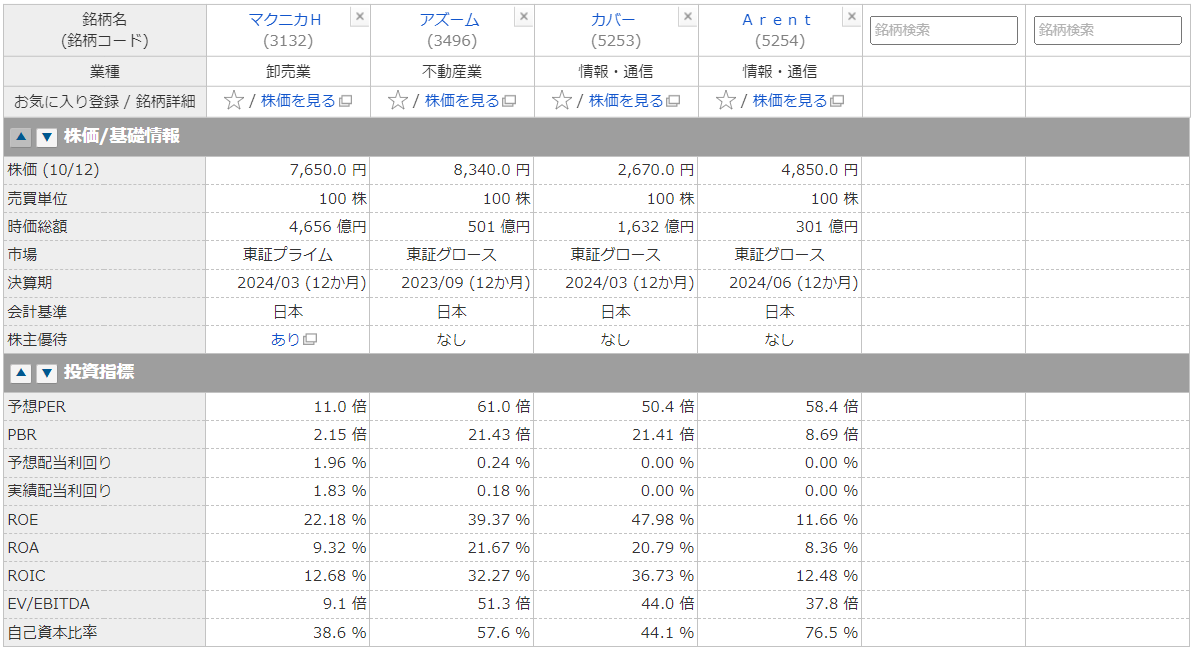1200x647 pixels.
Task: Open 株価を見る link for マクニカH
Action: pyautogui.click(x=298, y=101)
